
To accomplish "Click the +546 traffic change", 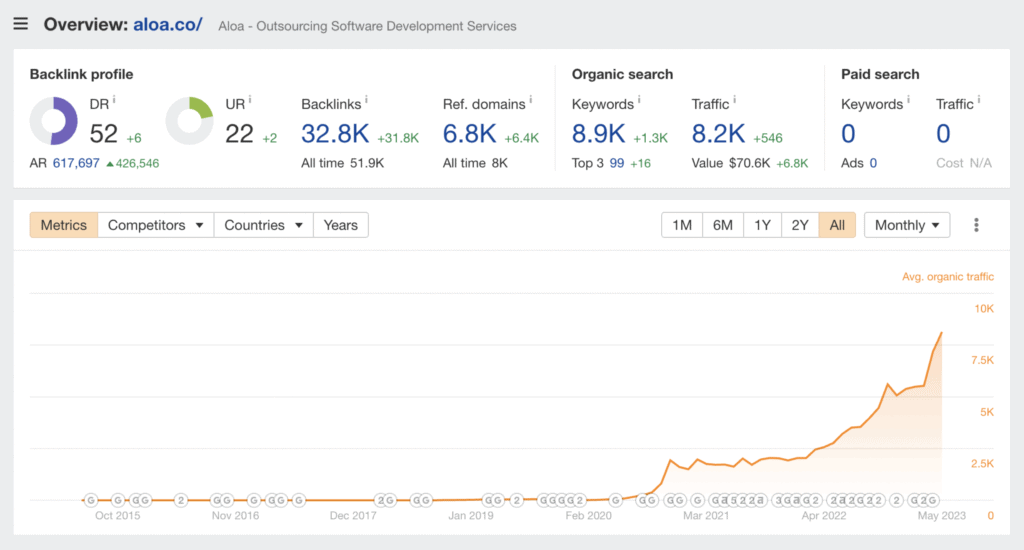I will [767, 138].
